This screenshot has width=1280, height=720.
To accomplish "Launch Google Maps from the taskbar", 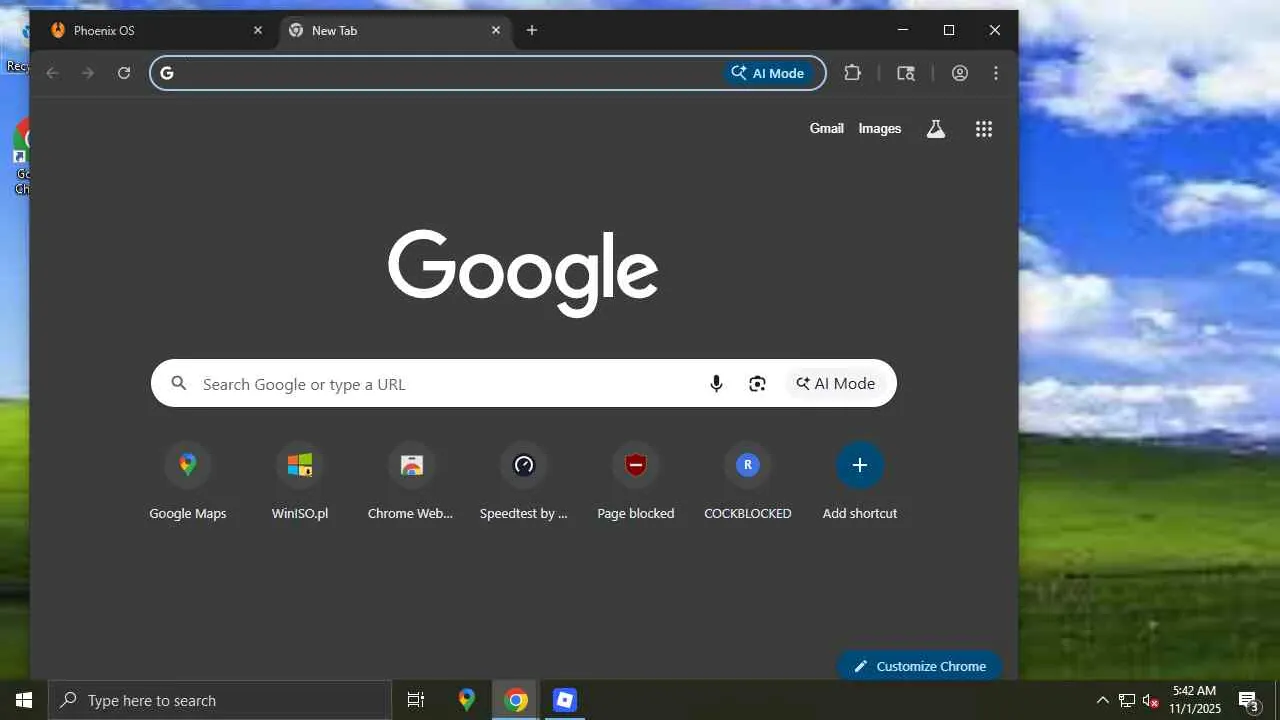I will point(467,700).
